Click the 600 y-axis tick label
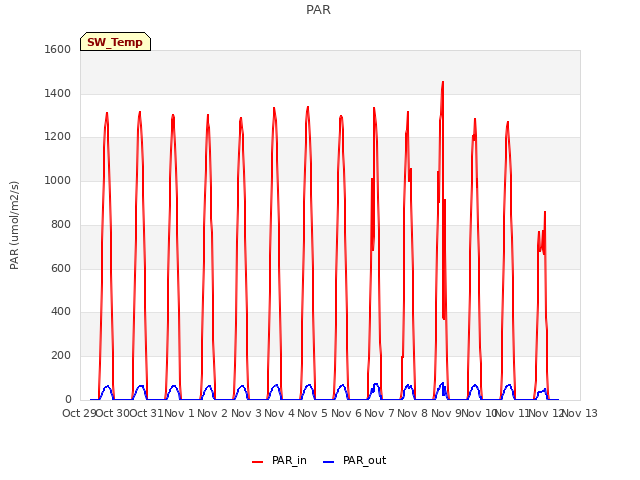 click(x=61, y=268)
